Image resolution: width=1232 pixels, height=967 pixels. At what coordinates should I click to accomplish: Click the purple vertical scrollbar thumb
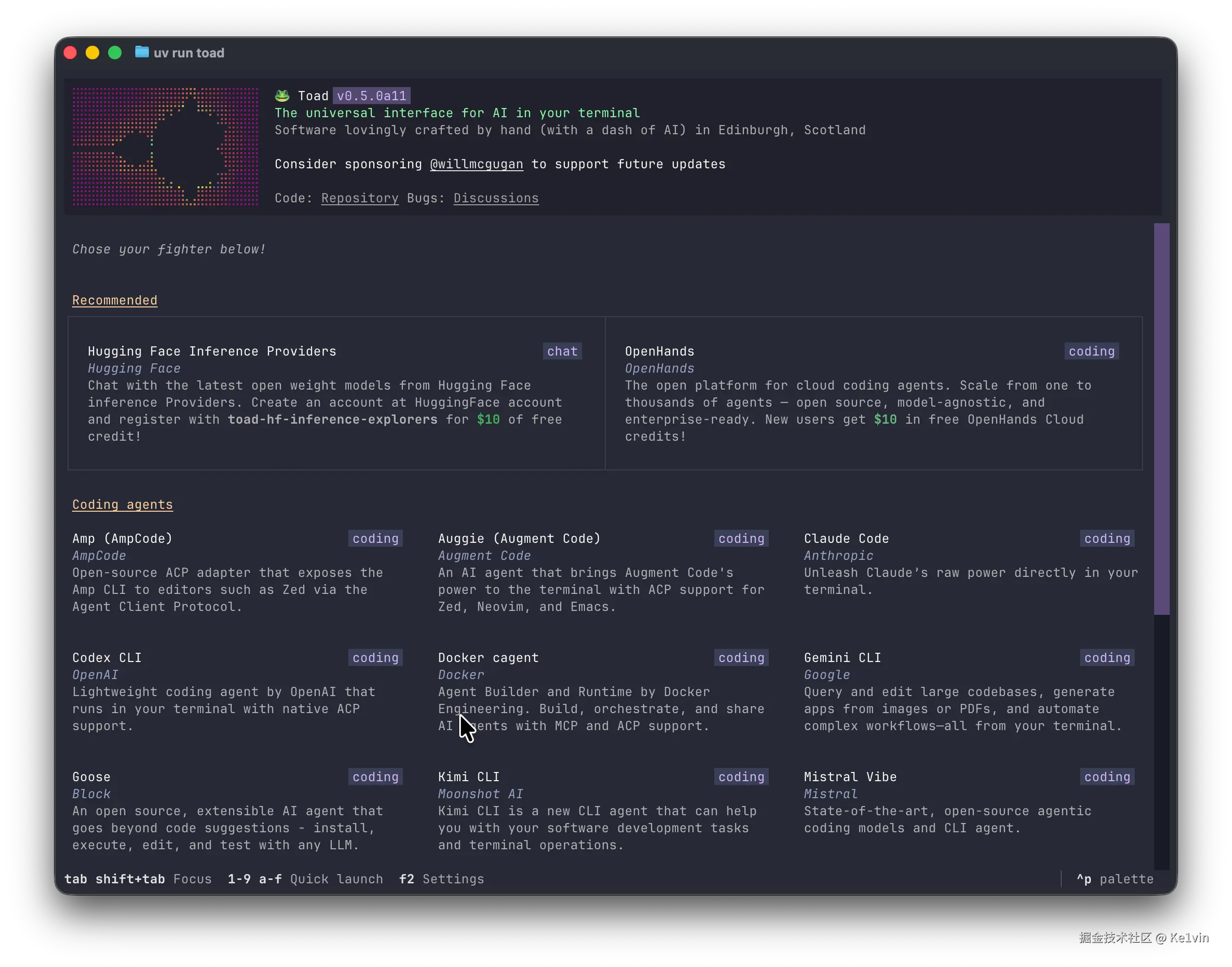pyautogui.click(x=1161, y=419)
